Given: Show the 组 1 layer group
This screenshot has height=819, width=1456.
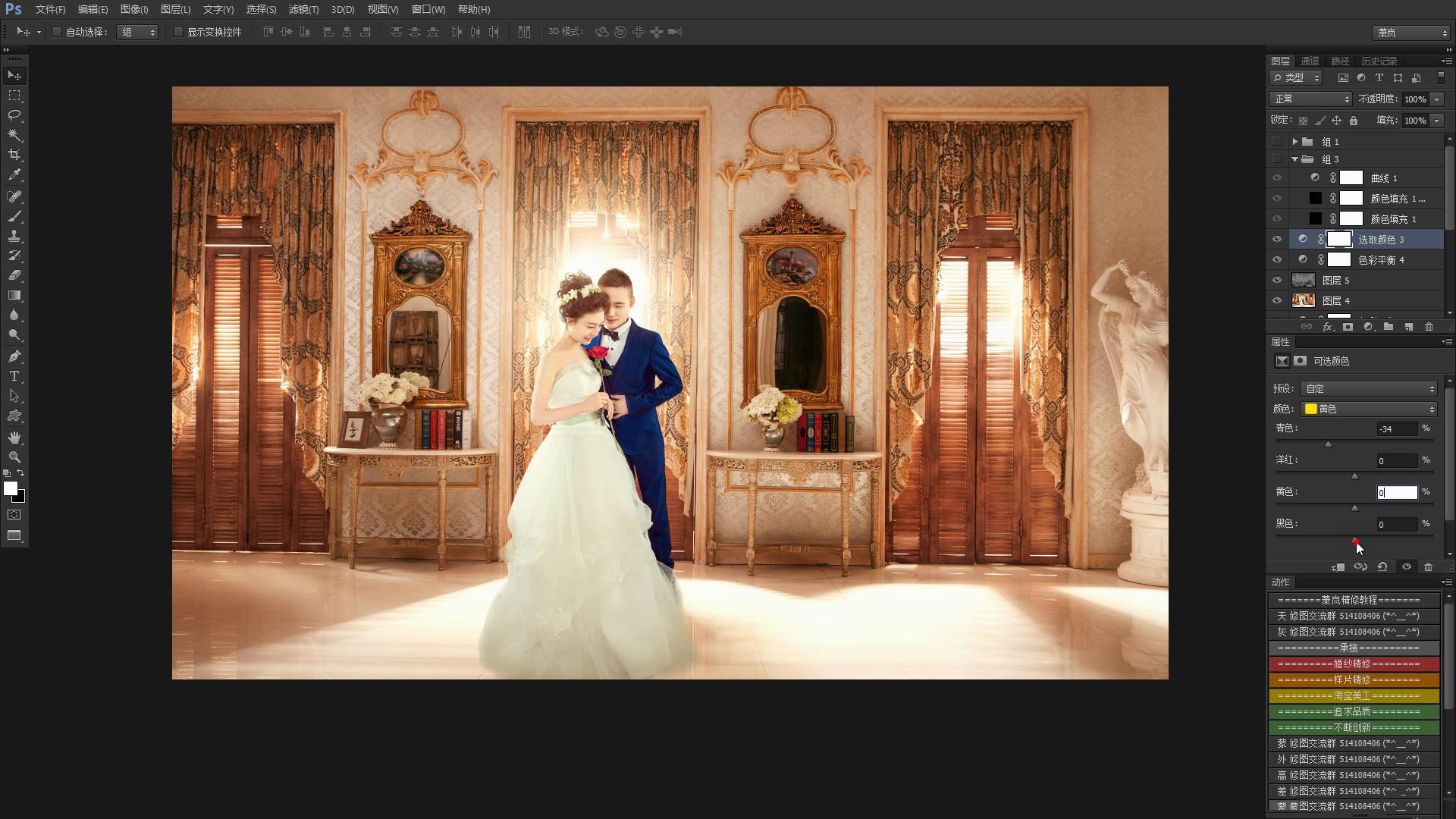Looking at the screenshot, I should tap(1277, 142).
